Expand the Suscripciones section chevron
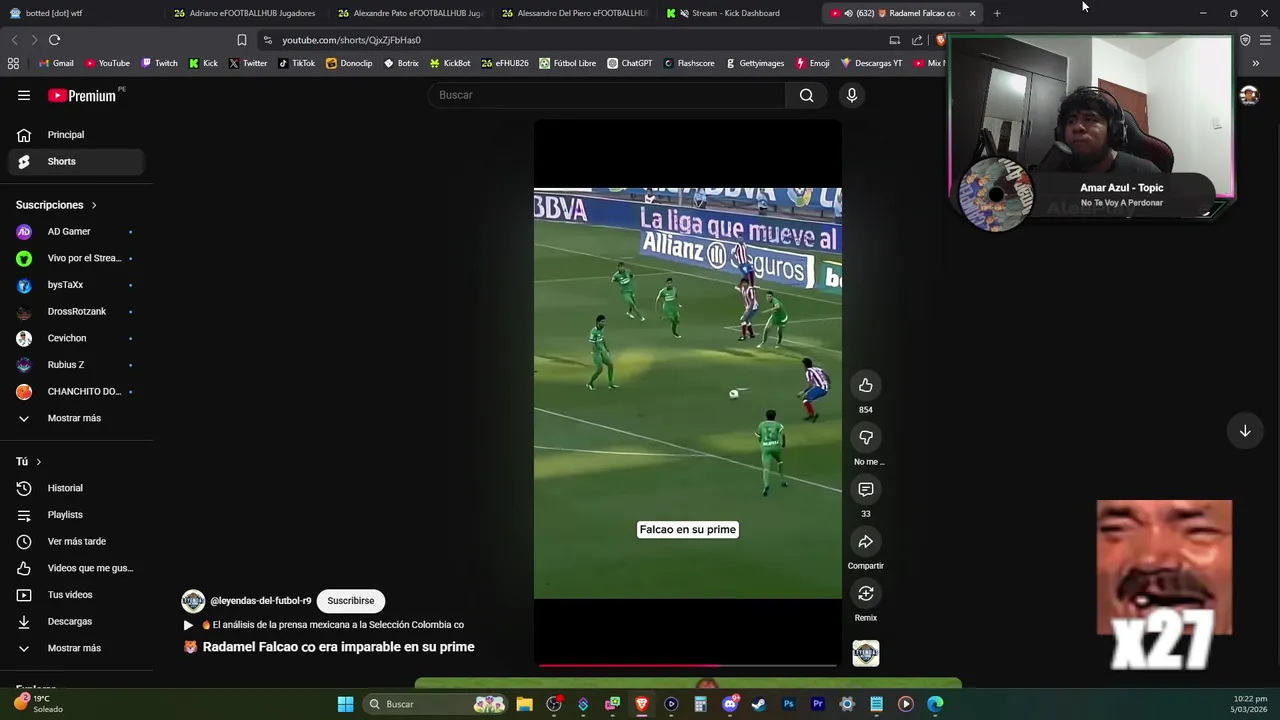The width and height of the screenshot is (1280, 720). click(x=94, y=205)
